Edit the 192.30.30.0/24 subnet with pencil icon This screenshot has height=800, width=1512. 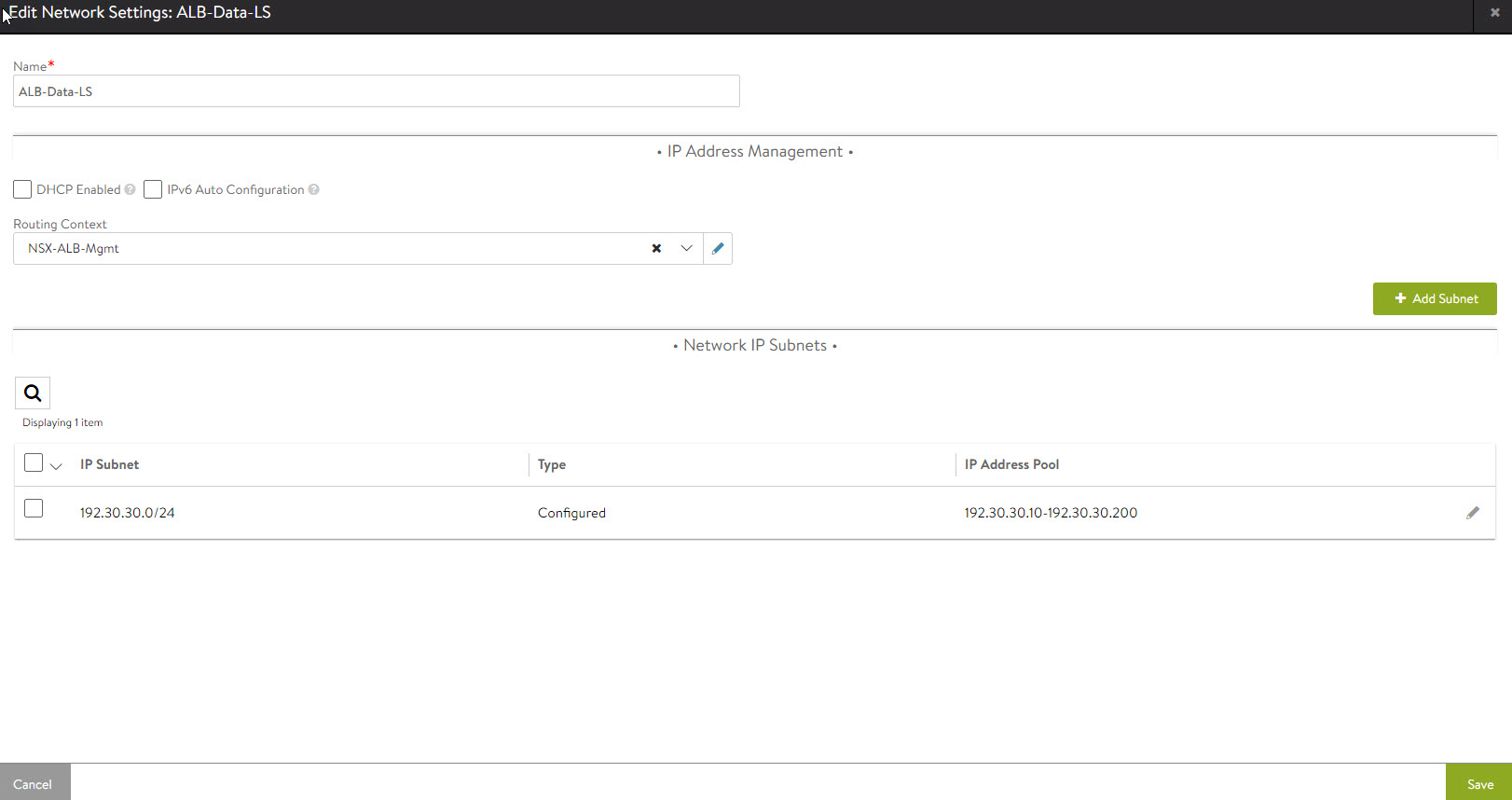pyautogui.click(x=1472, y=513)
